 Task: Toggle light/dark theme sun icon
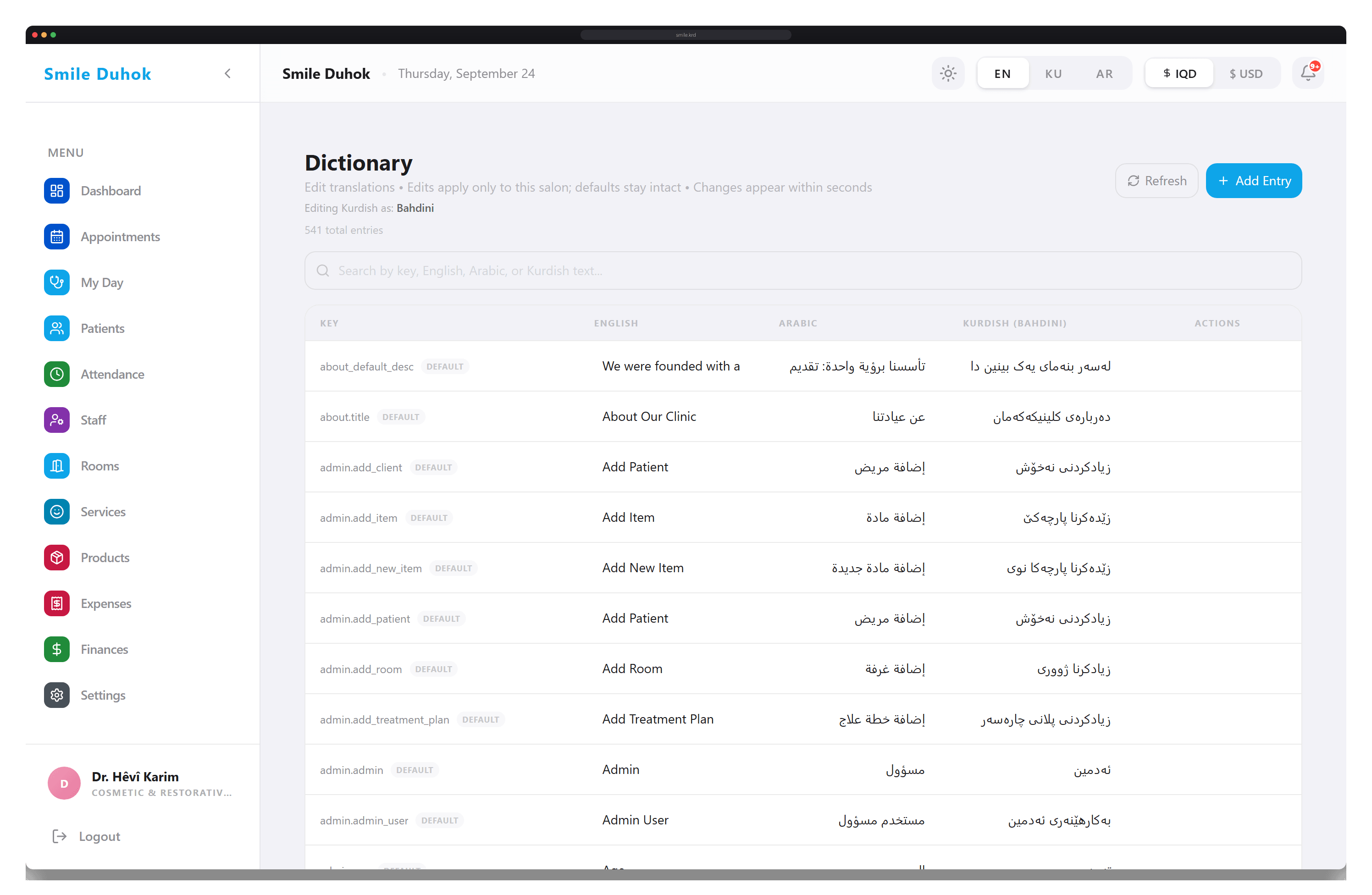[948, 73]
